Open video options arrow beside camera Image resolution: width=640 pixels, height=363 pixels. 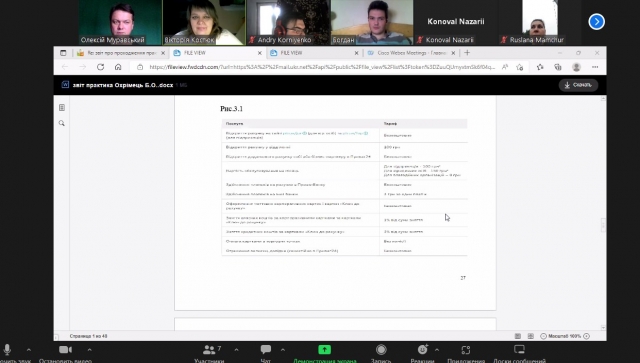[89, 350]
